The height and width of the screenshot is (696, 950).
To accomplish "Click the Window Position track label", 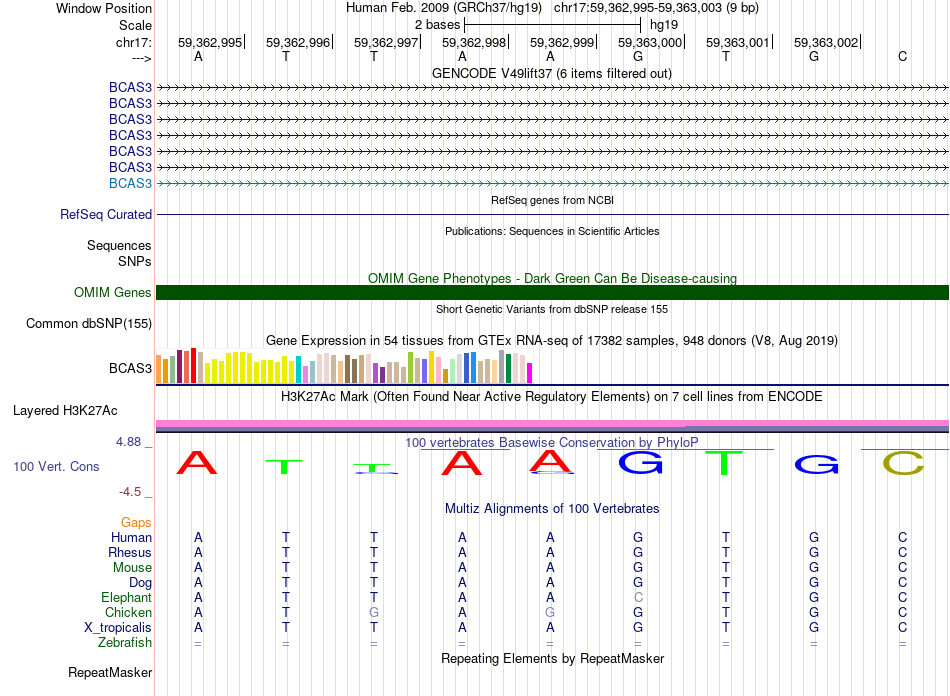I will pos(104,8).
